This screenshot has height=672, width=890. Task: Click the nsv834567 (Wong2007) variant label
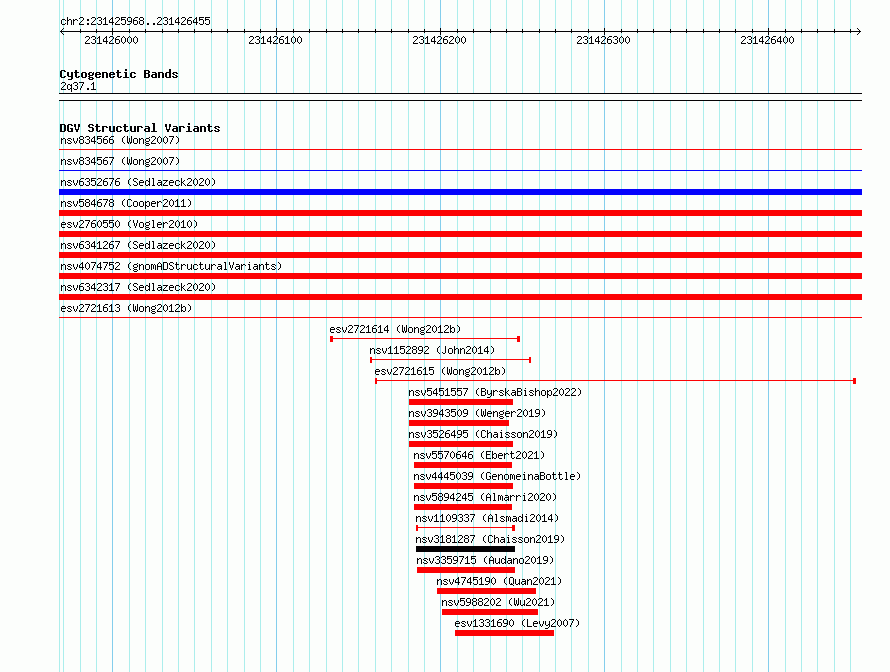tap(120, 161)
